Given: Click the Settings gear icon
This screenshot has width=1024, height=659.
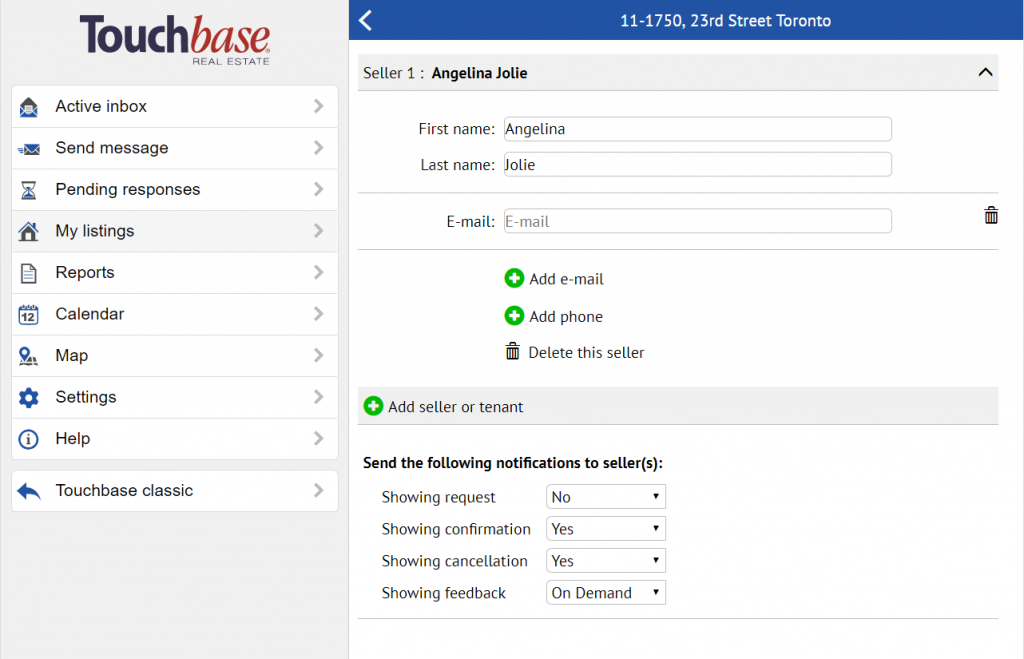Looking at the screenshot, I should point(29,397).
